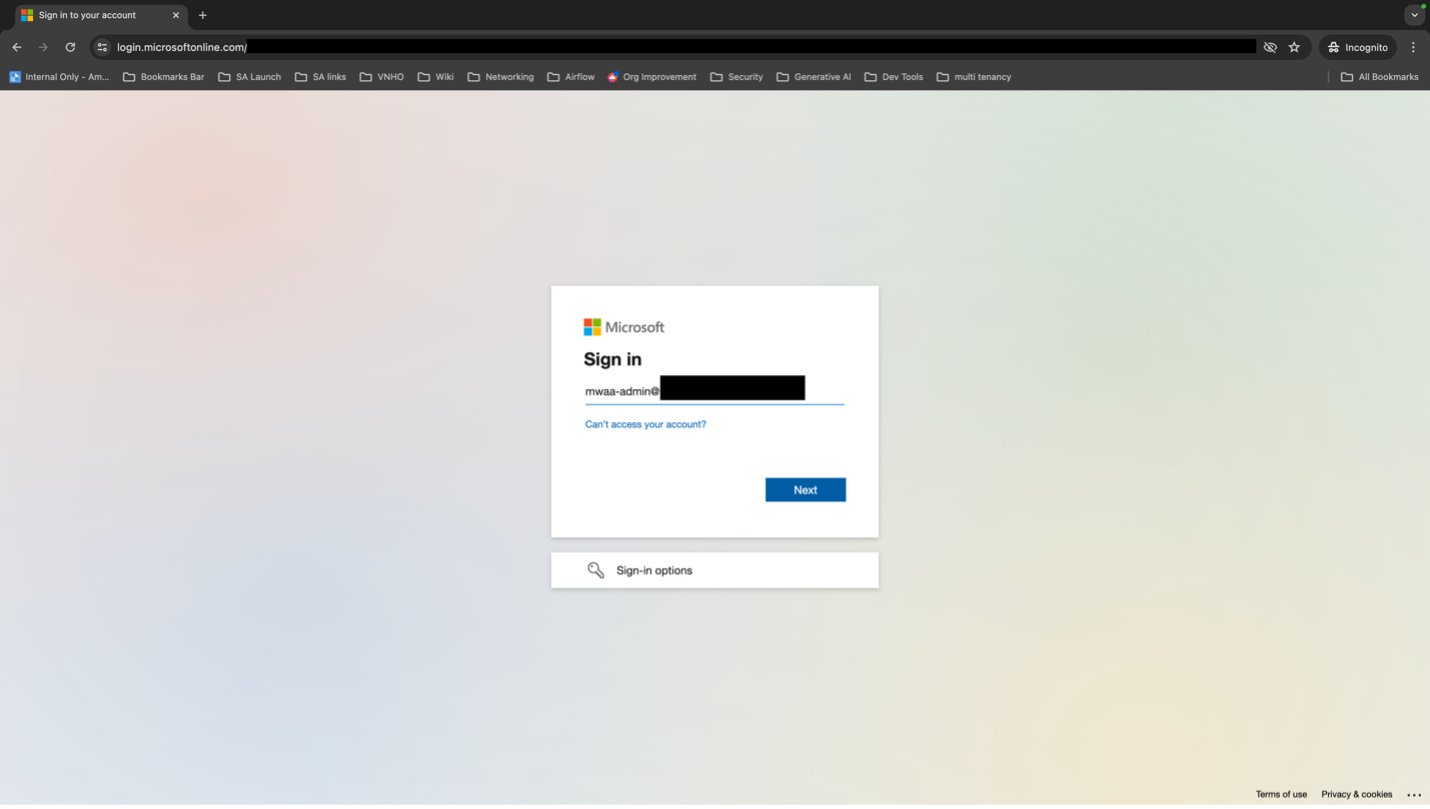Click the Microsoft logo in sign-in card

pyautogui.click(x=624, y=327)
